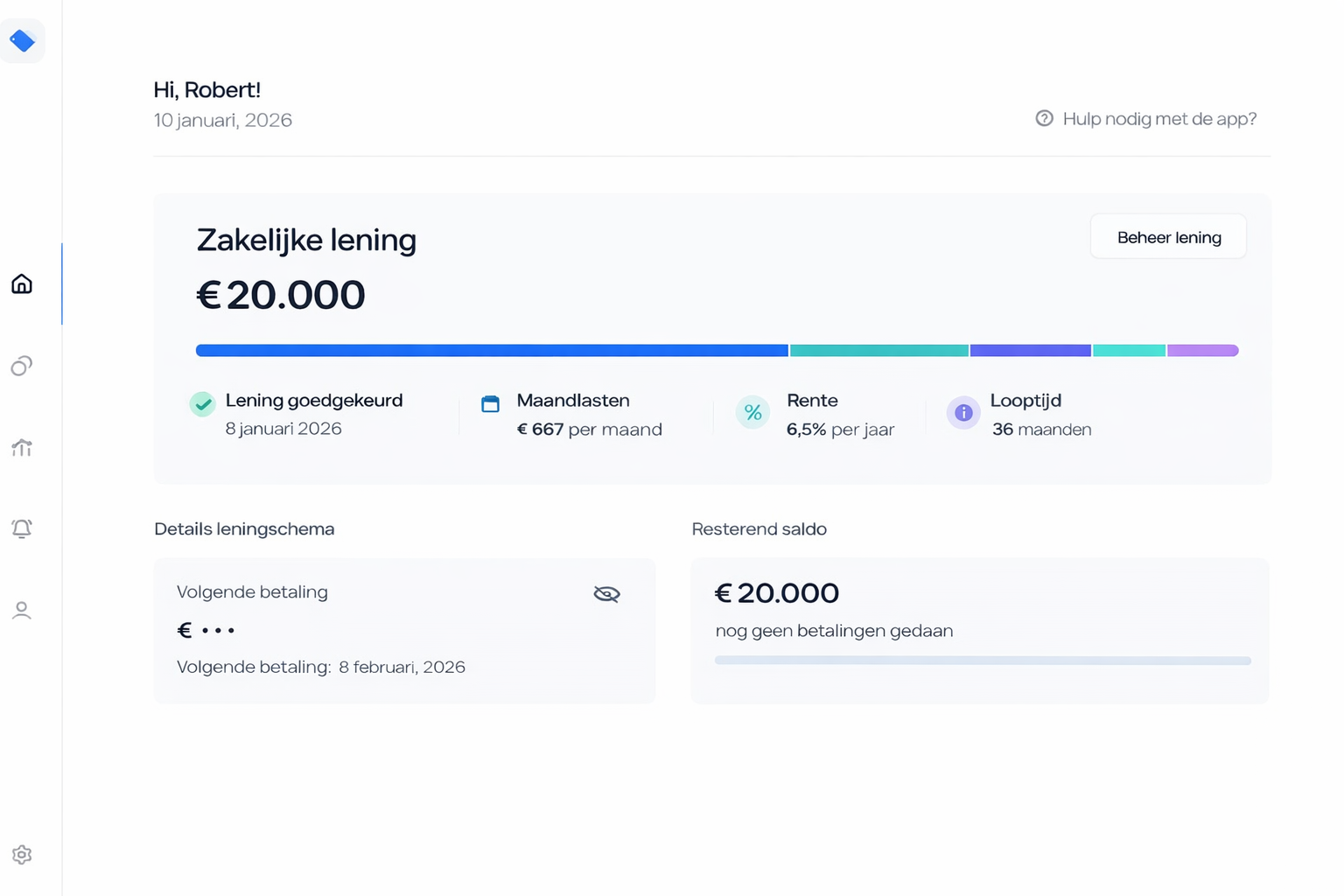Show hidden next payment amount
Viewport: 1344px width, 896px height.
(606, 594)
